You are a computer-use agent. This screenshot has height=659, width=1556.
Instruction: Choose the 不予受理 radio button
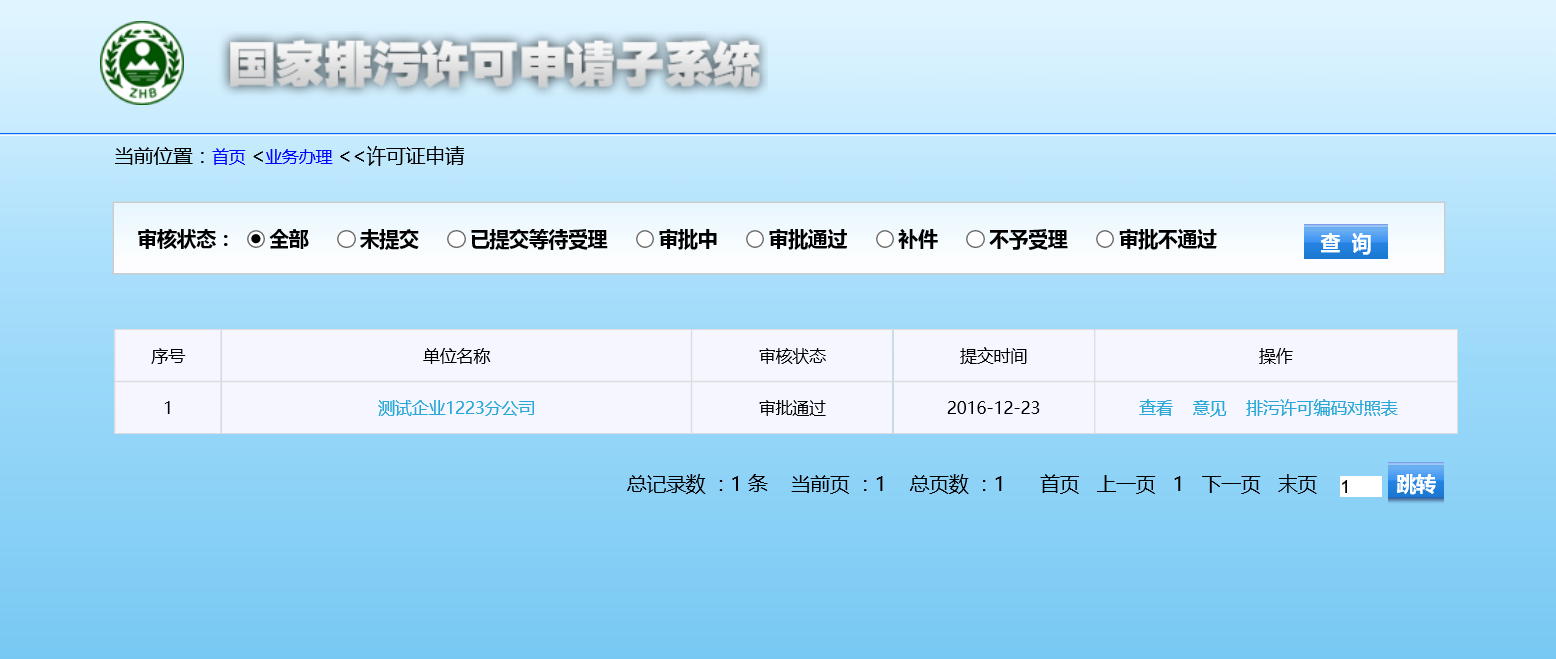[975, 239]
